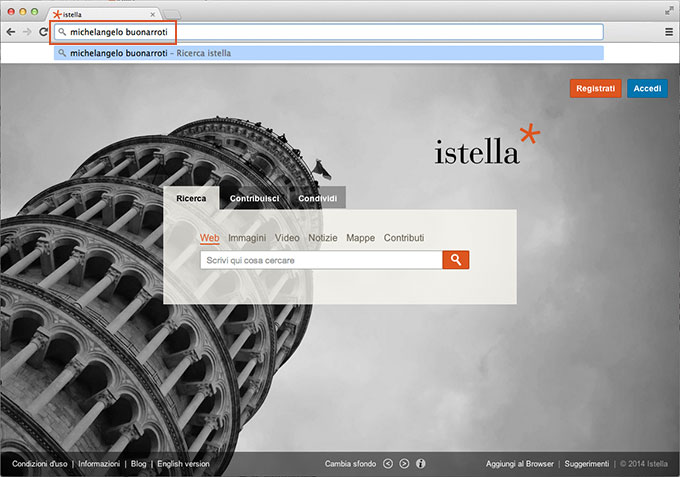680x477 pixels.
Task: Choose the Notizie search category
Action: [323, 238]
